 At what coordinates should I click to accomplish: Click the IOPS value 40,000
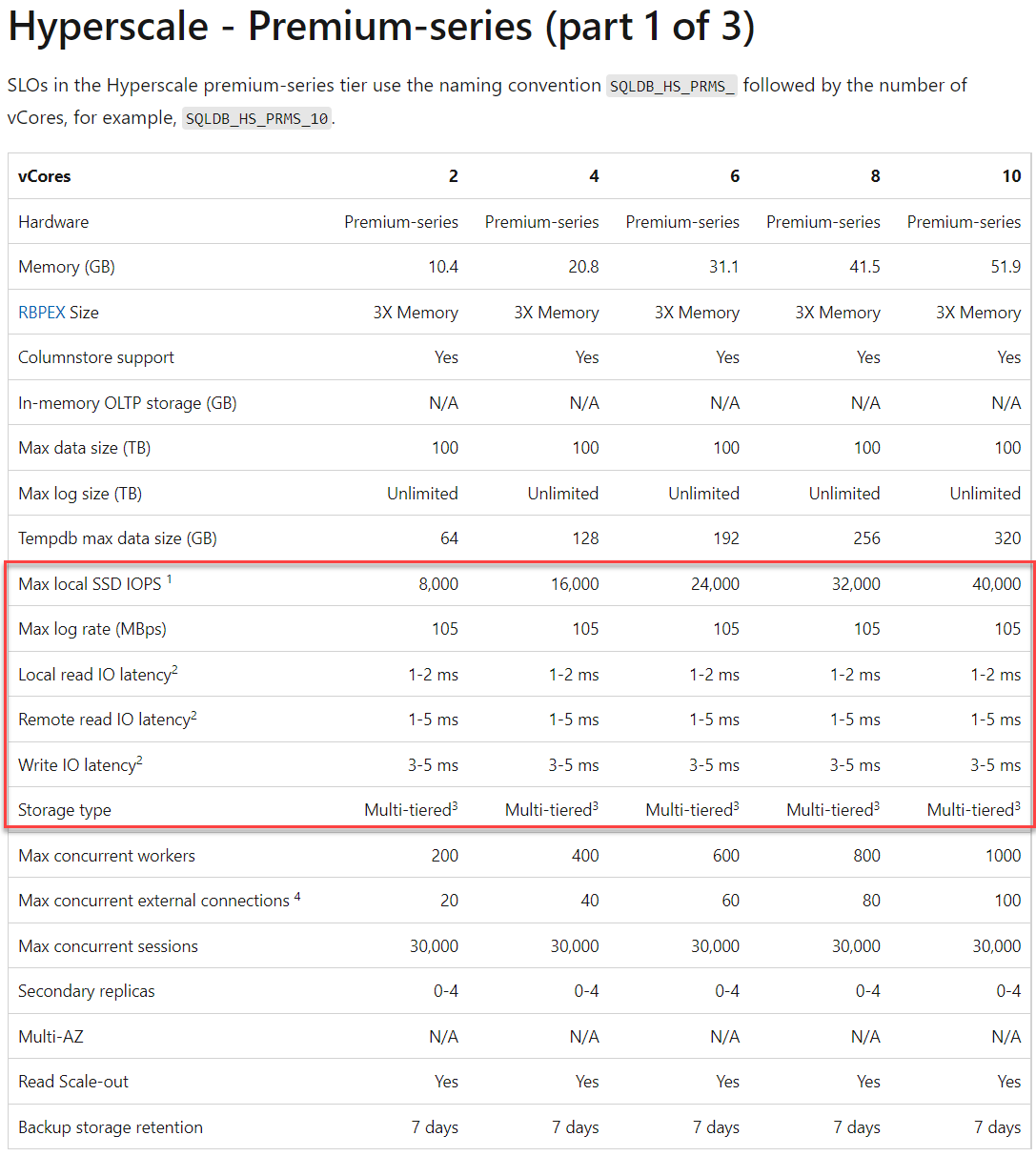(997, 583)
